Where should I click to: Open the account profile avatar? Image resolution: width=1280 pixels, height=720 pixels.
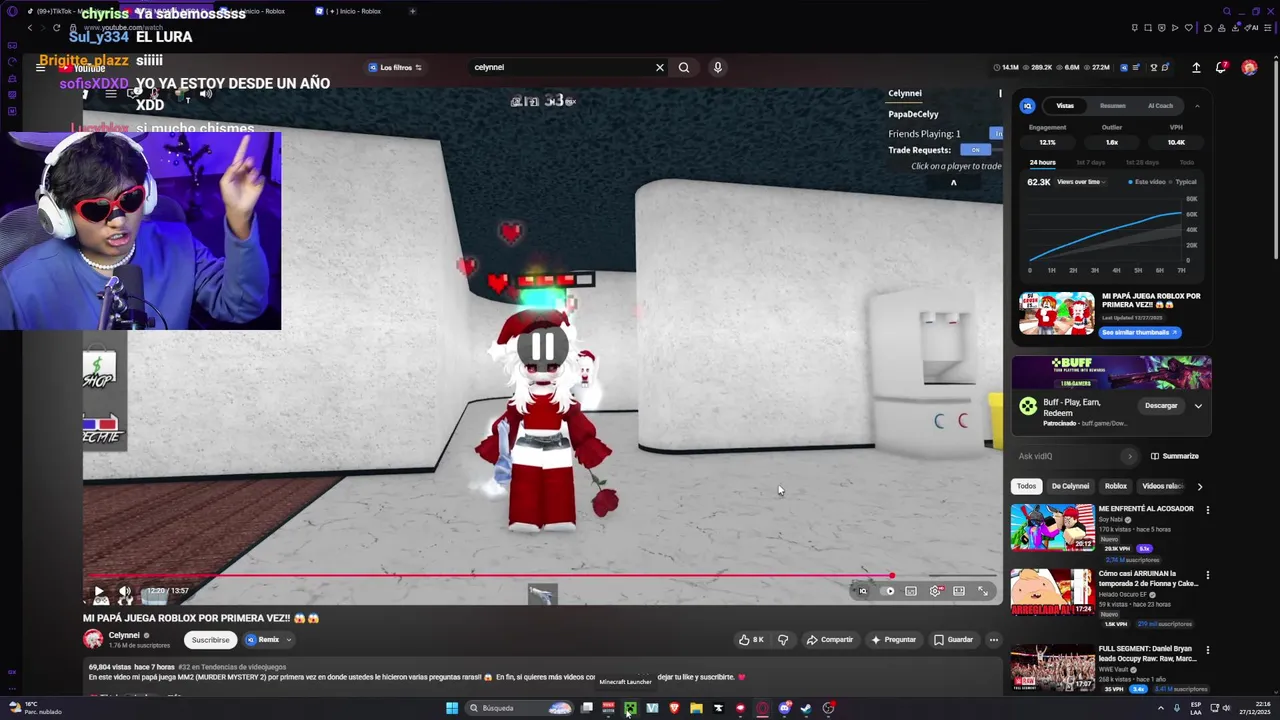pyautogui.click(x=1249, y=67)
